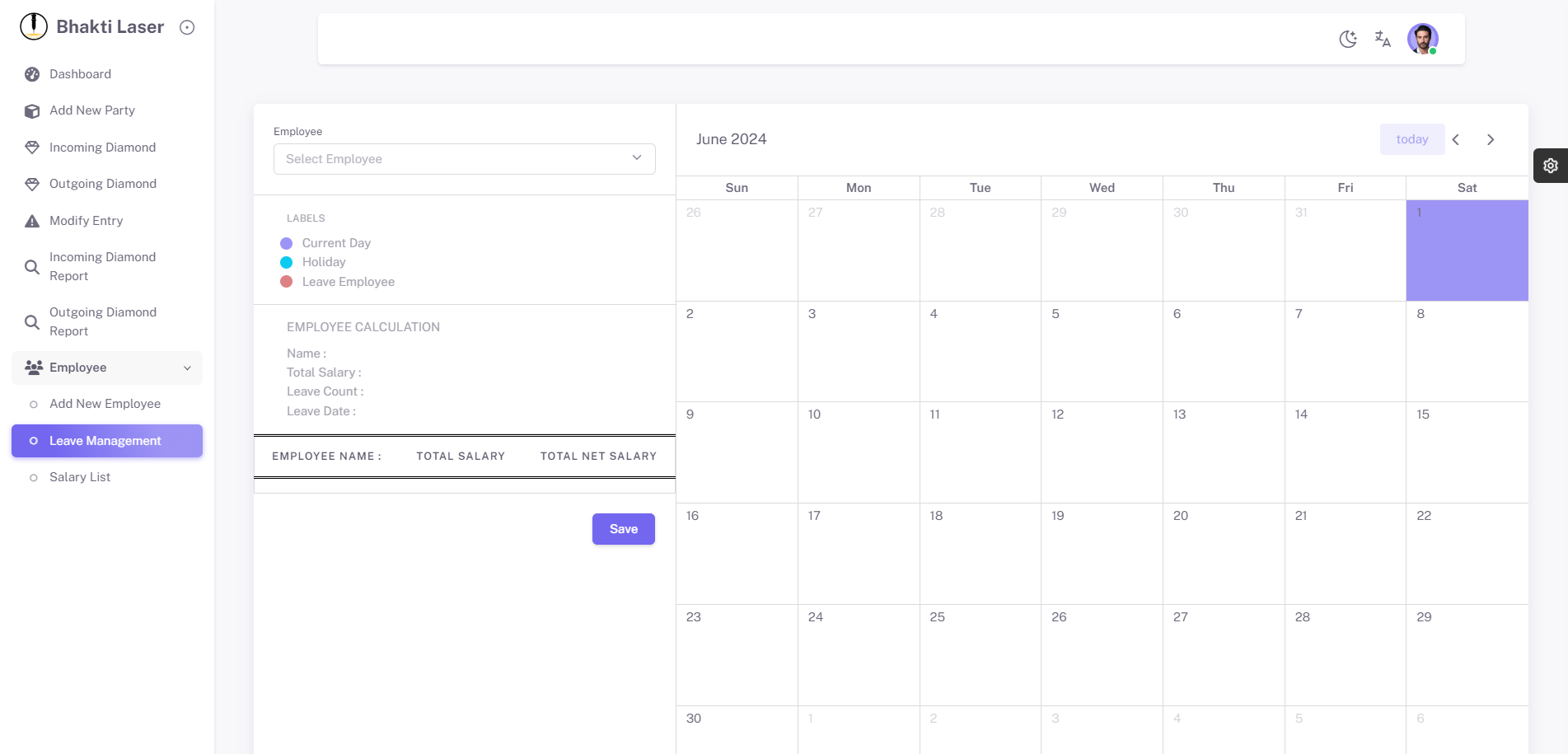The image size is (1568, 754).
Task: Click the Add New Party box icon
Action: pos(32,111)
